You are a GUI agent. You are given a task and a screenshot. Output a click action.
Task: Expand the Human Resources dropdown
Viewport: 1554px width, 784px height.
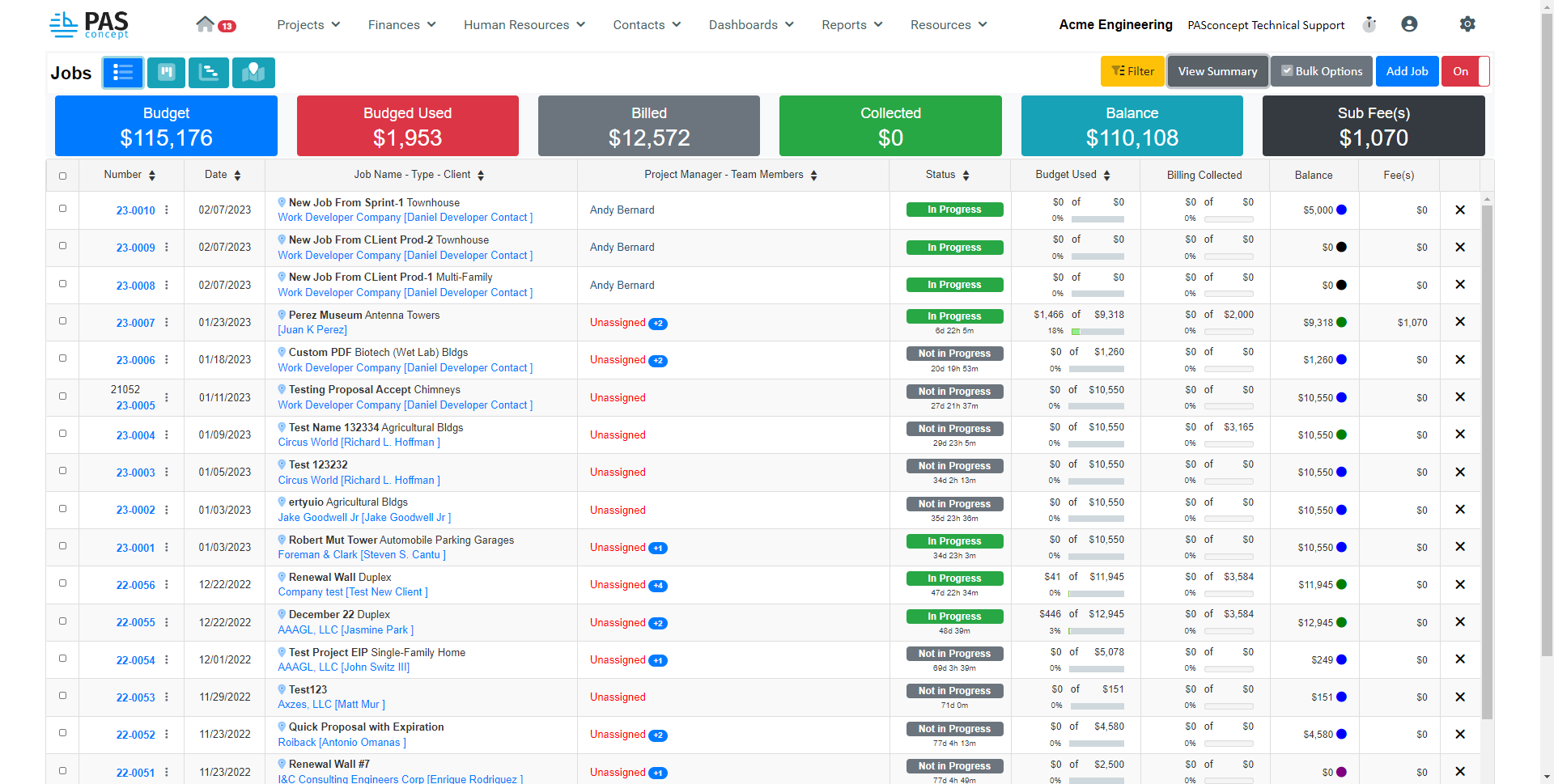click(x=524, y=25)
